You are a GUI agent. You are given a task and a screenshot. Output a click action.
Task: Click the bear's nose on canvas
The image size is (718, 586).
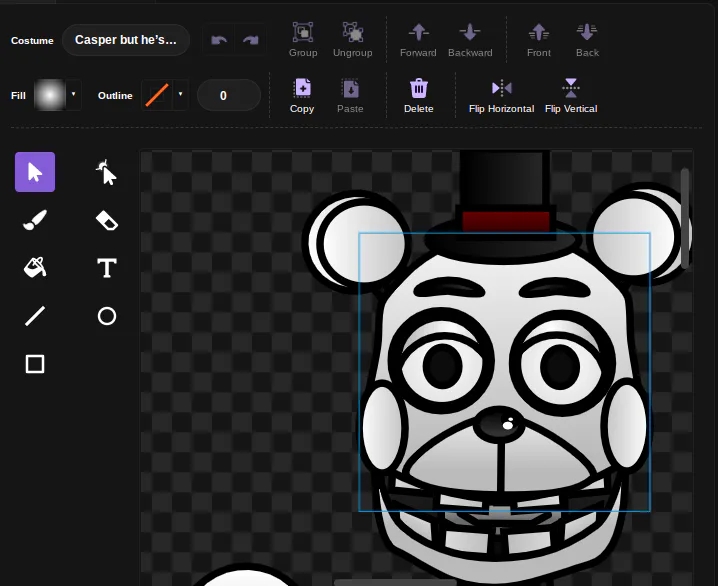pyautogui.click(x=499, y=424)
